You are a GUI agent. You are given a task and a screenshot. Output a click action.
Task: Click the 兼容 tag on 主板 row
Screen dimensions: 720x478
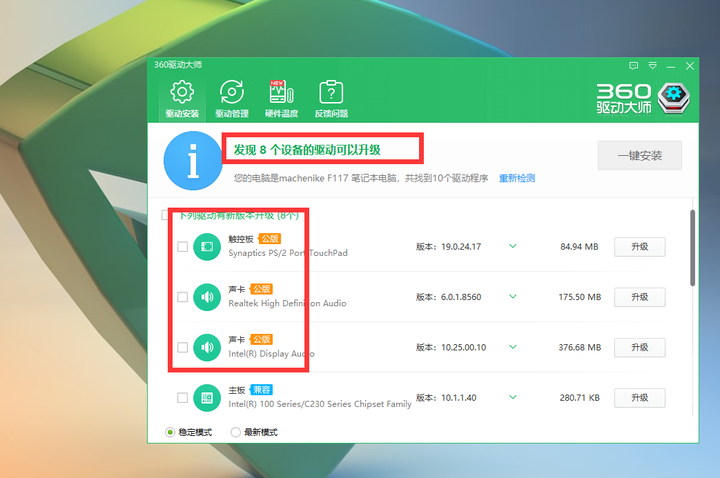tap(261, 390)
